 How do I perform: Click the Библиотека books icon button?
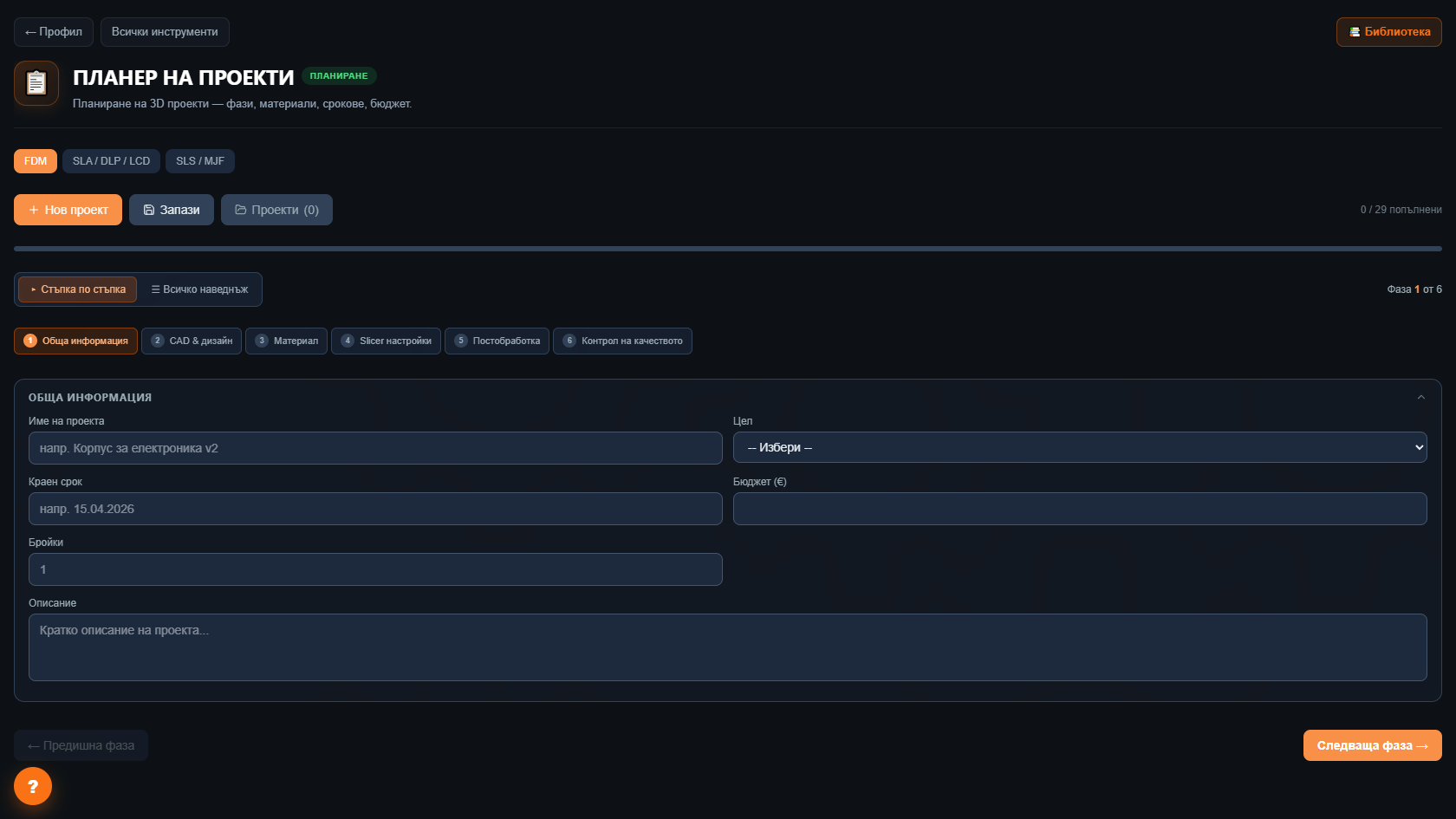coord(1355,32)
